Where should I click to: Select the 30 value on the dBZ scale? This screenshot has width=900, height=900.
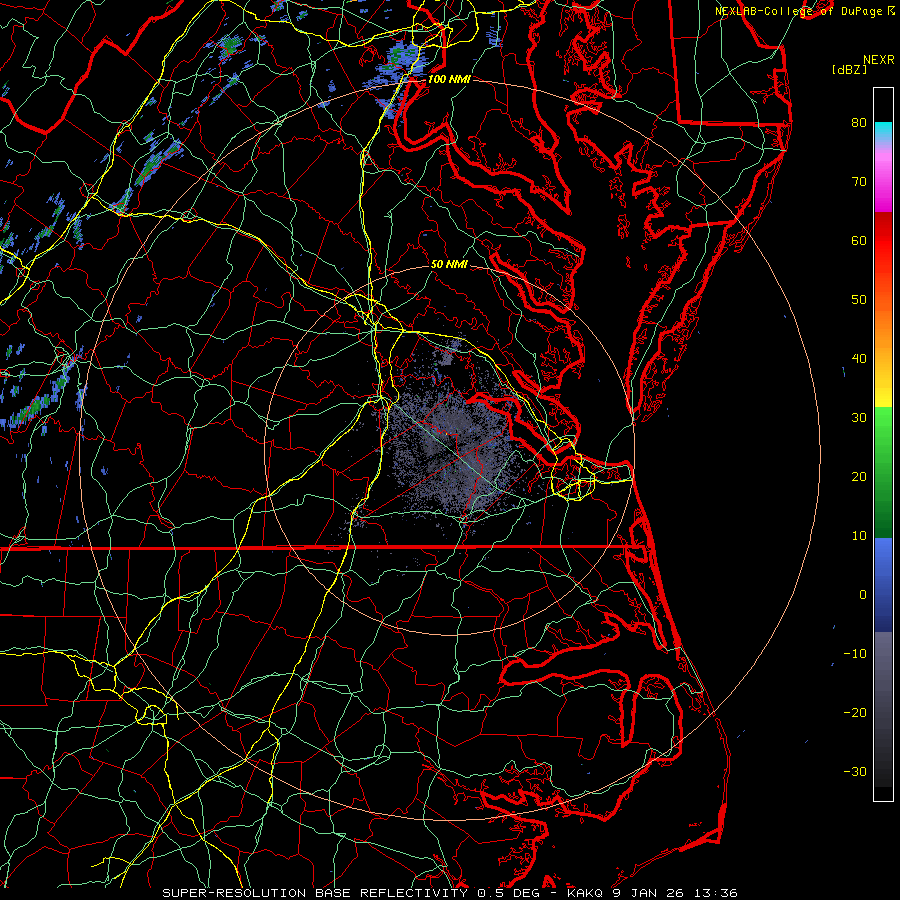click(859, 418)
